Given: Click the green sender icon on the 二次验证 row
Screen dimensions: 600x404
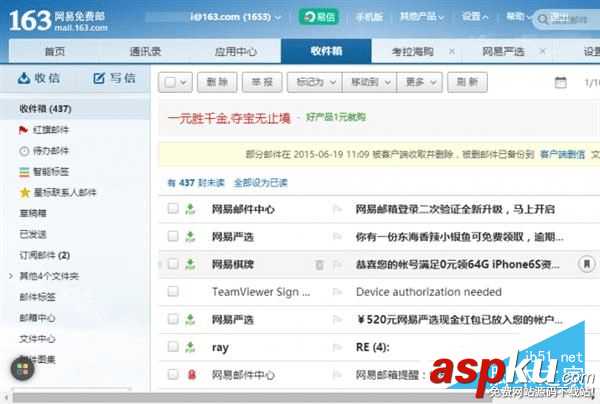Looking at the screenshot, I should coord(190,209).
